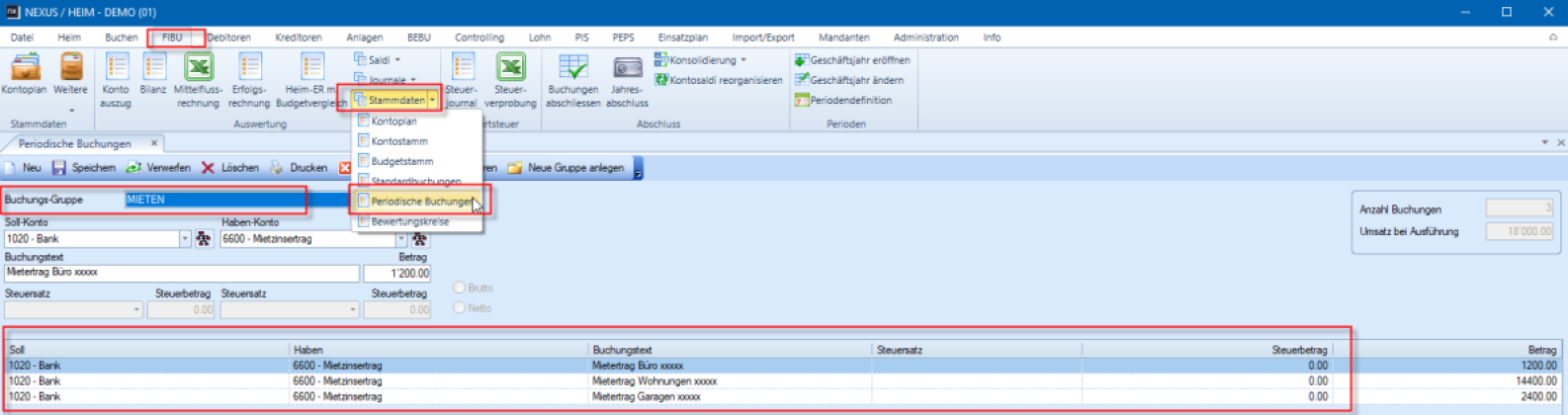This screenshot has height=415, width=1568.
Task: Open Mittelflussrechnung Excel report
Action: tap(198, 79)
